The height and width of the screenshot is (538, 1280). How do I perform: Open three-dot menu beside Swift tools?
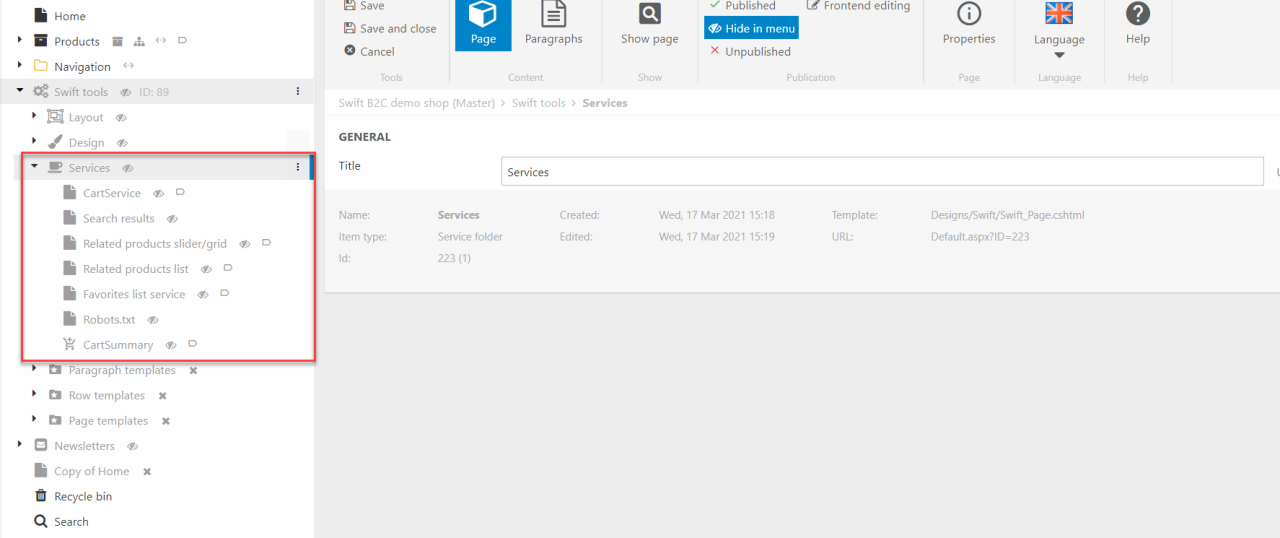click(298, 92)
